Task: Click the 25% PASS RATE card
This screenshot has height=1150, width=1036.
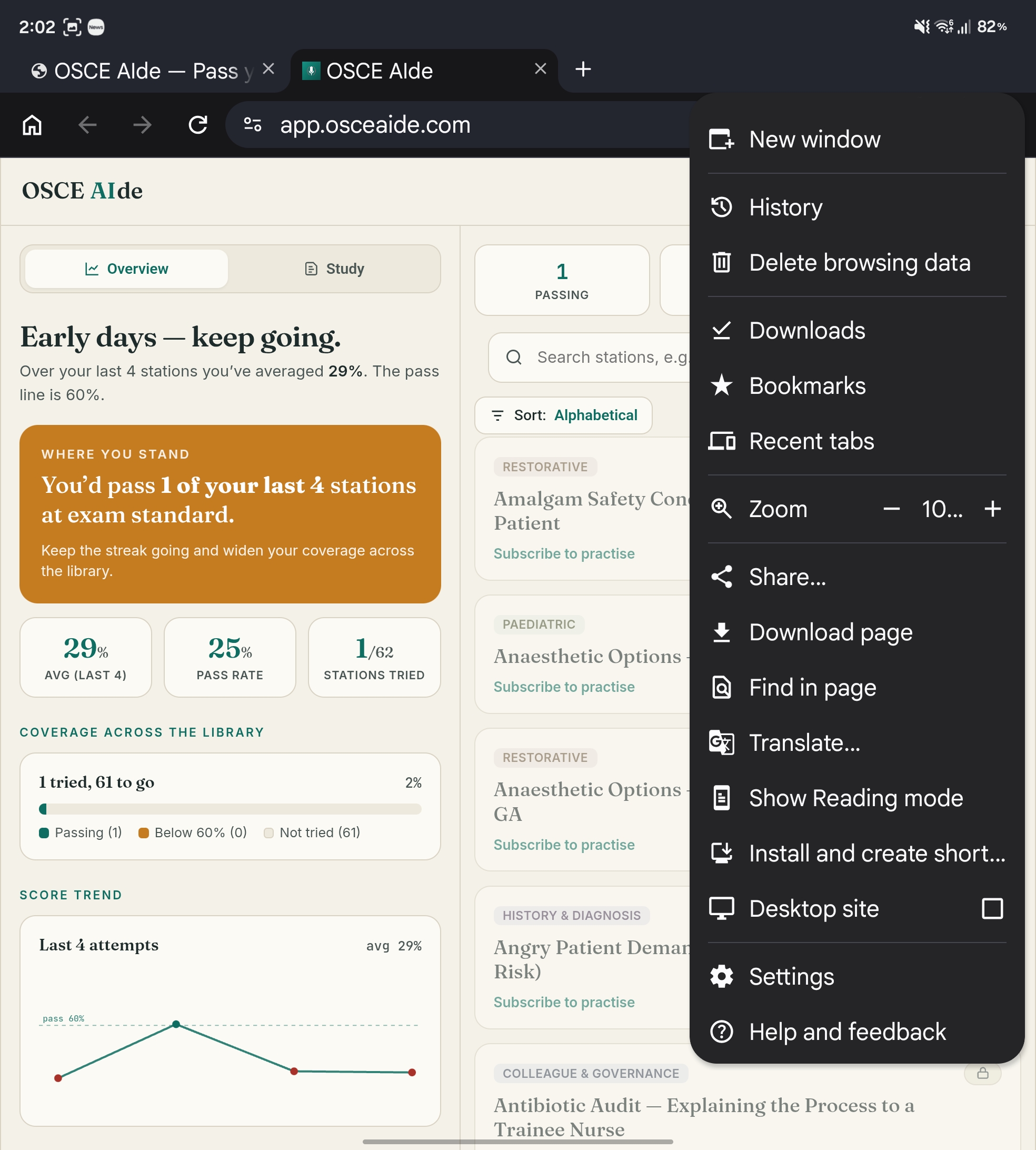Action: pos(230,657)
